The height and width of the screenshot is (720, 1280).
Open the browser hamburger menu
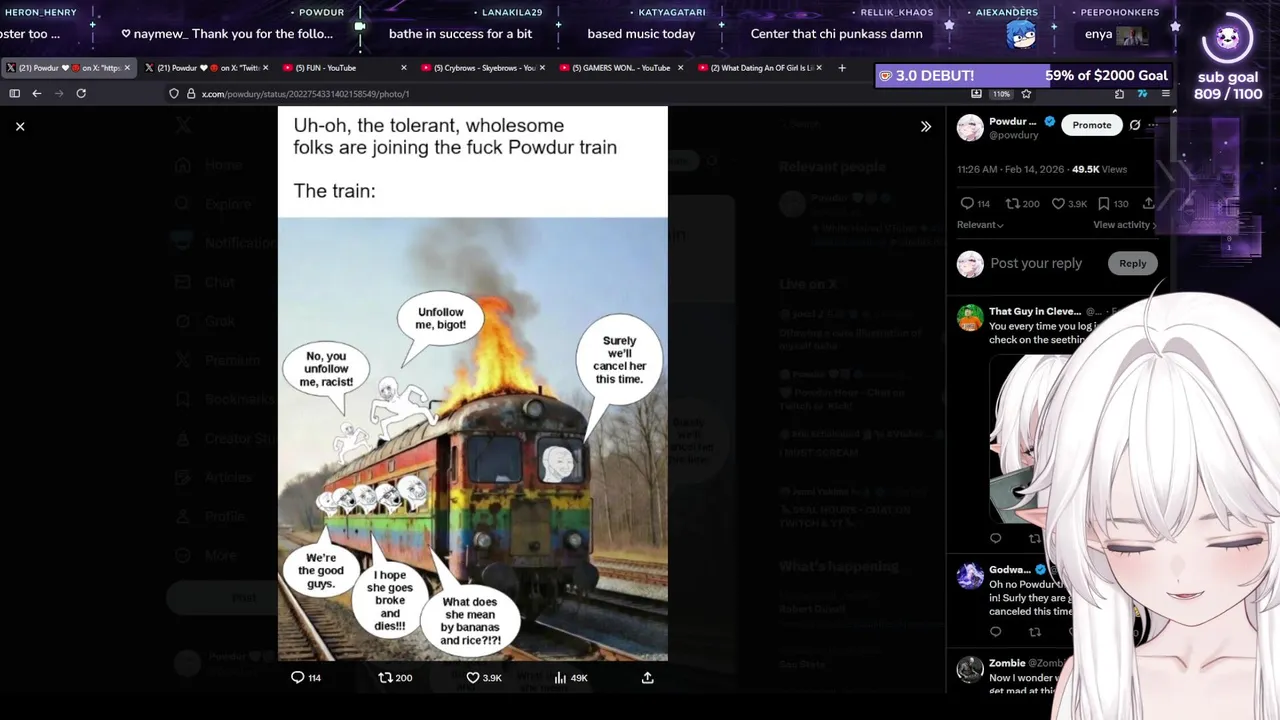(x=1164, y=94)
